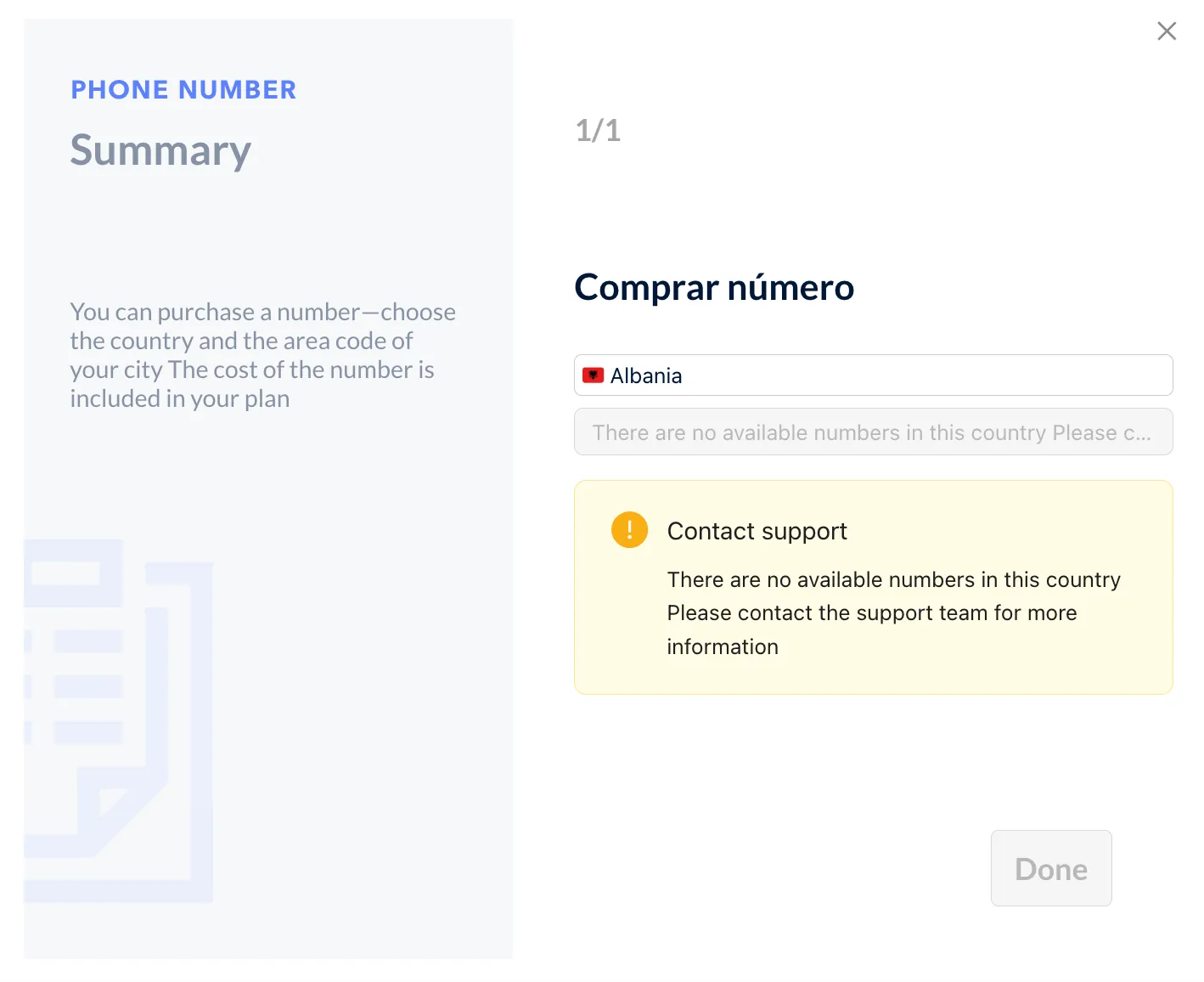Click the word information in alert
The height and width of the screenshot is (982, 1204).
[723, 647]
